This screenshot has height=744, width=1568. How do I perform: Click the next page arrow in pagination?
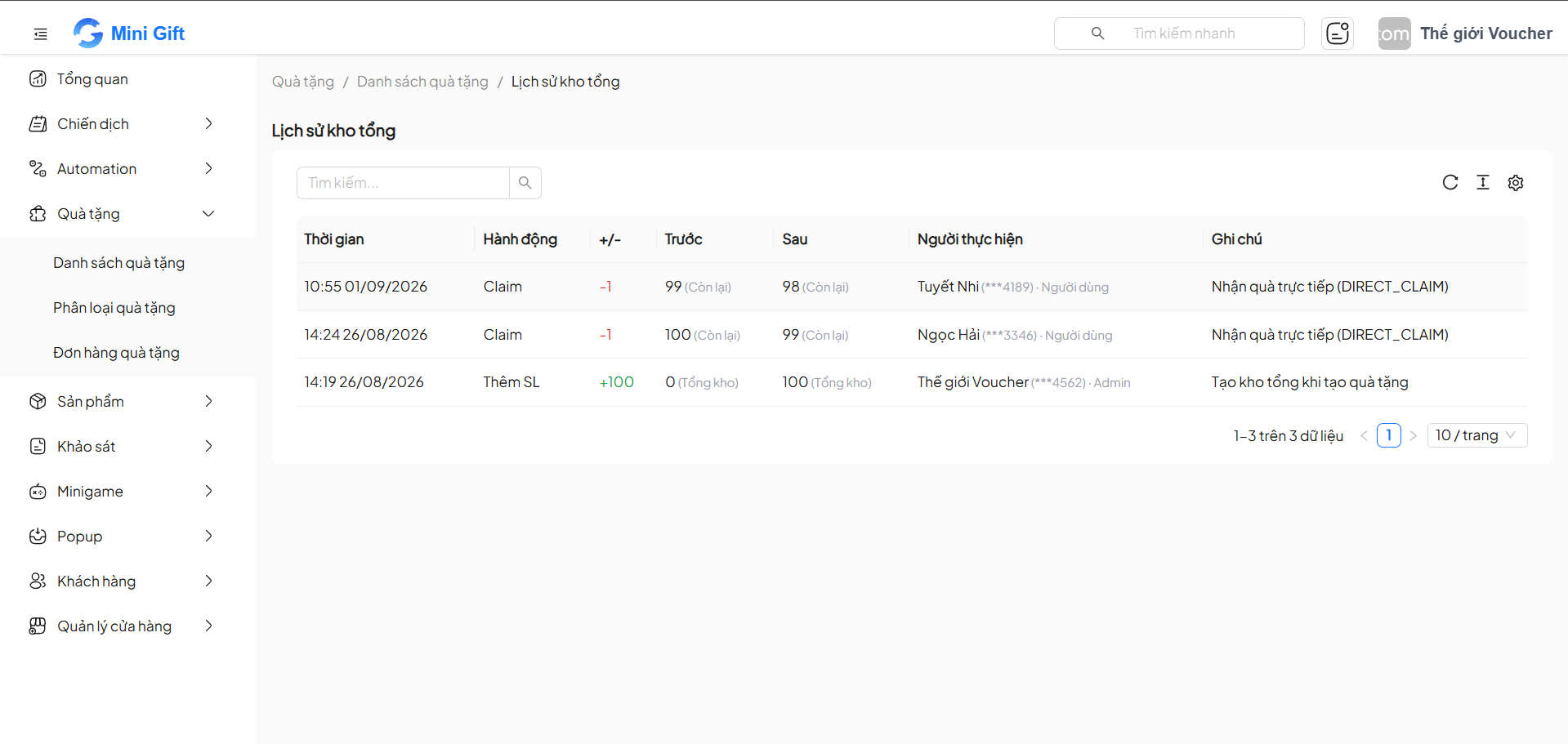[1414, 435]
